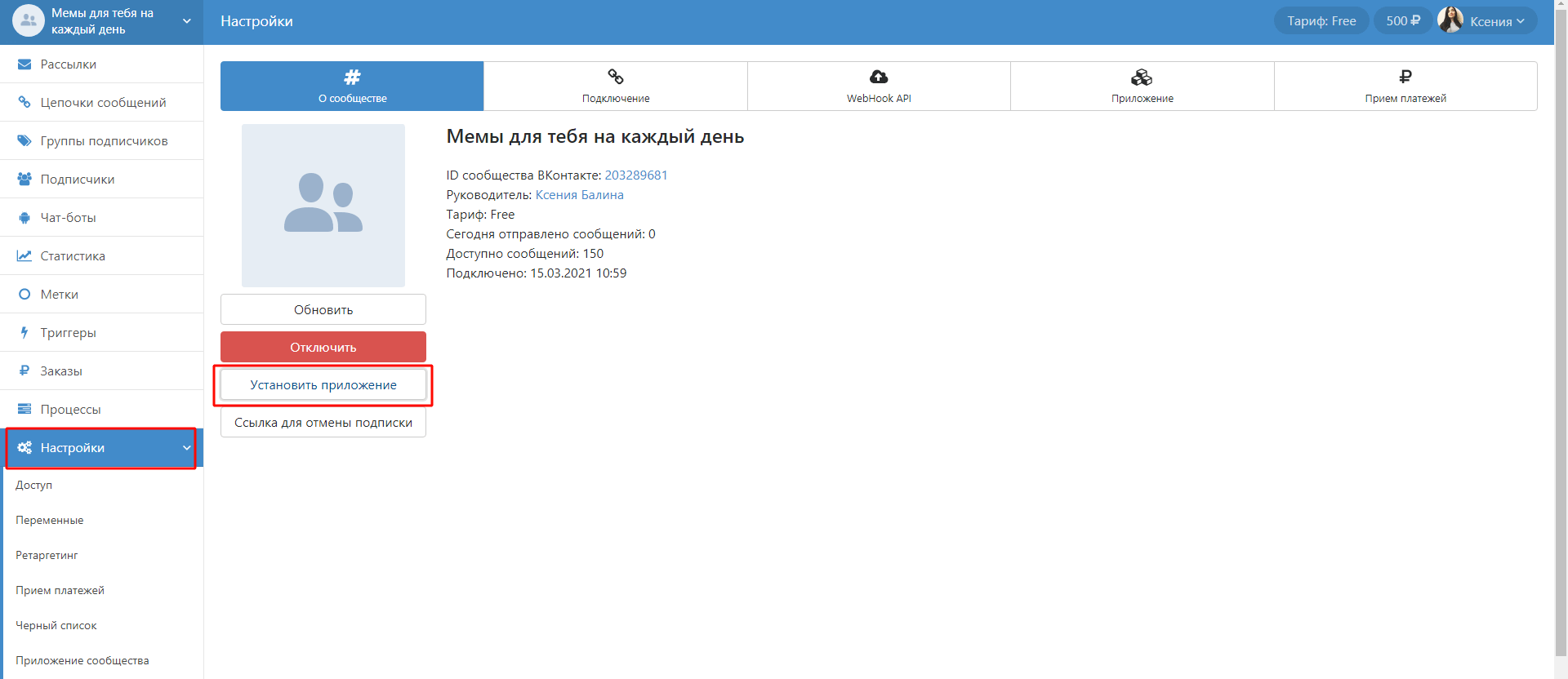Click the robot icon beside Чат-боты
The image size is (1568, 679).
tap(24, 218)
